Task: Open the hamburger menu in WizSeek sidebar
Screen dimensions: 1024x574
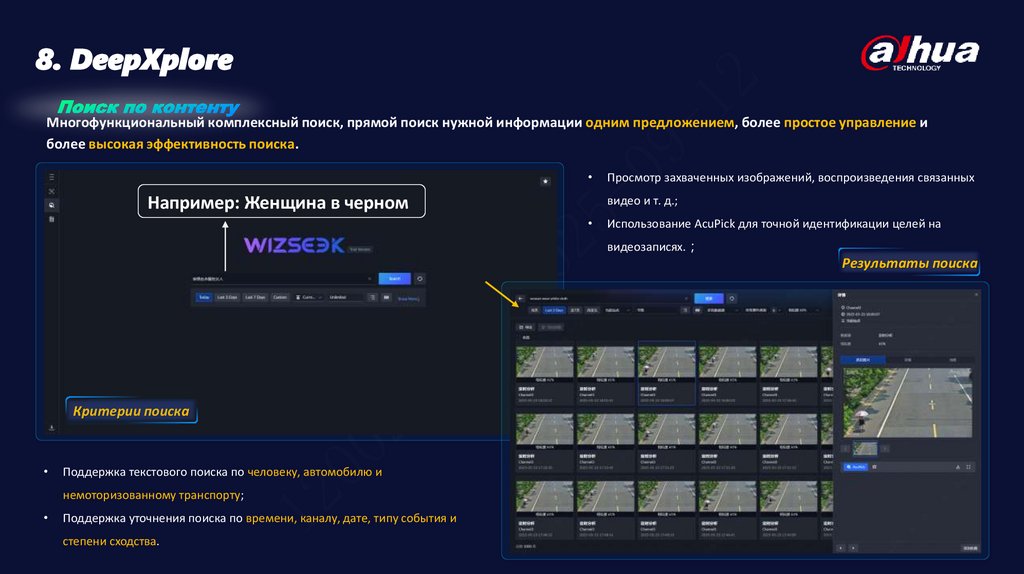Action: (x=52, y=177)
